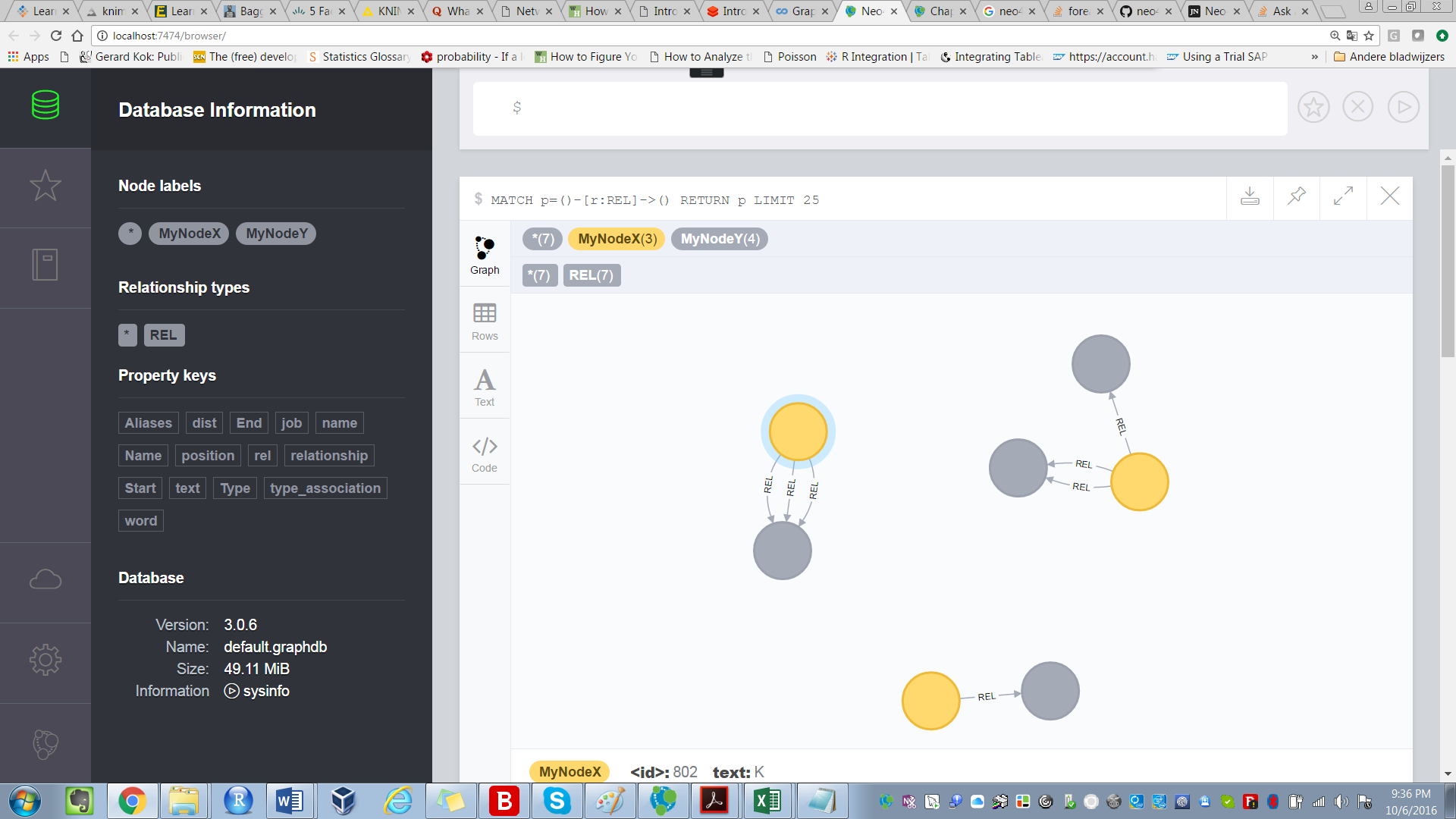
Task: Click inside the Cypher editor input field
Action: pos(834,107)
